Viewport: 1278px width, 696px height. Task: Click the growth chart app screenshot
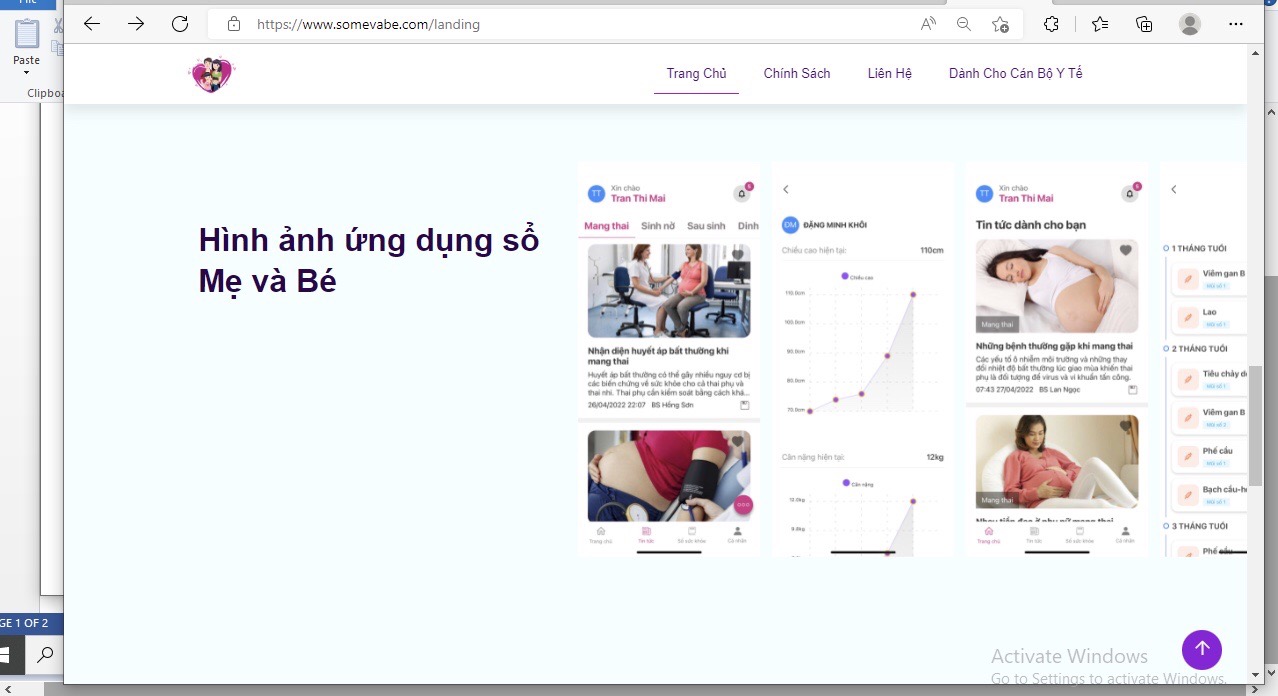(862, 359)
